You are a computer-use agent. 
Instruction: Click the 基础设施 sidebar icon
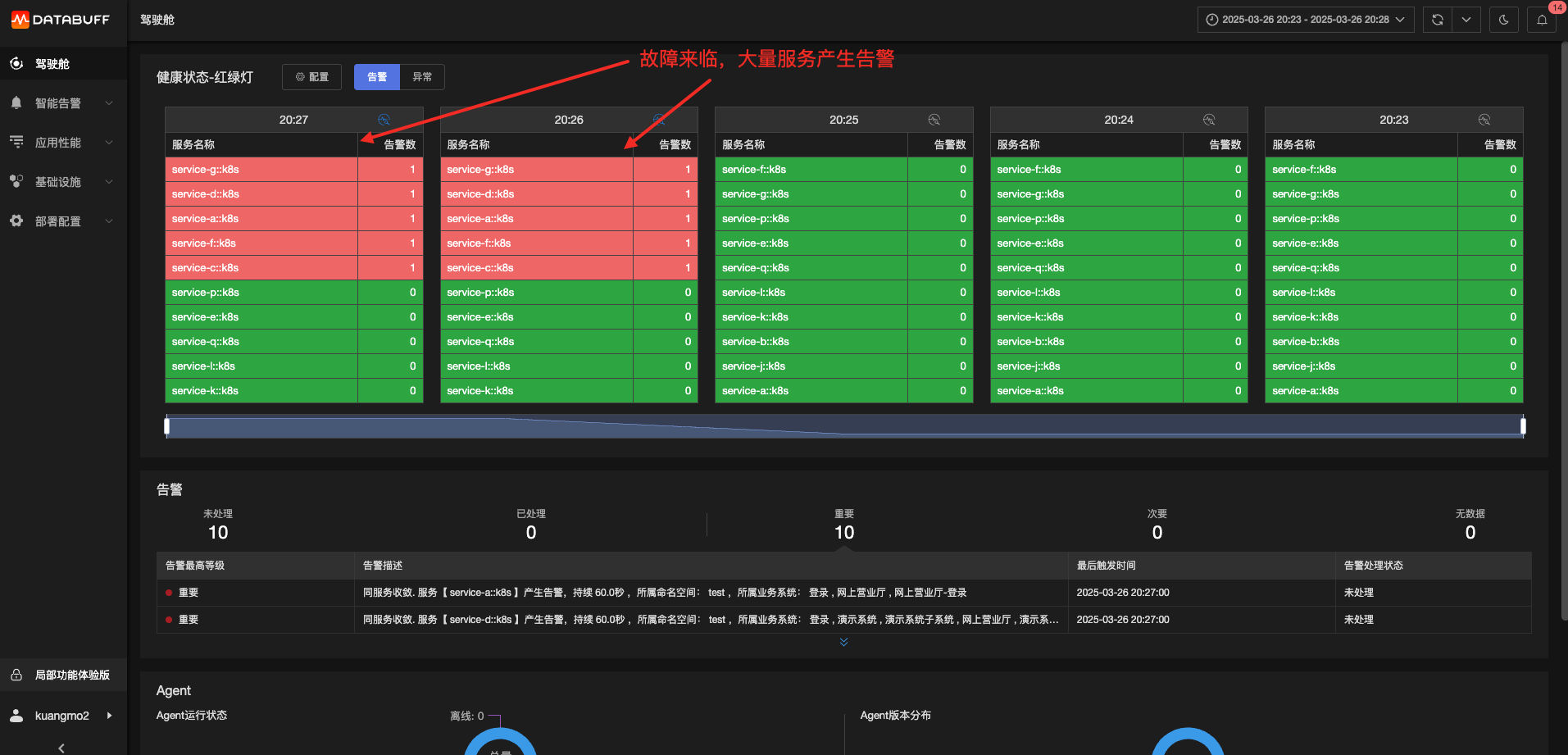(16, 181)
